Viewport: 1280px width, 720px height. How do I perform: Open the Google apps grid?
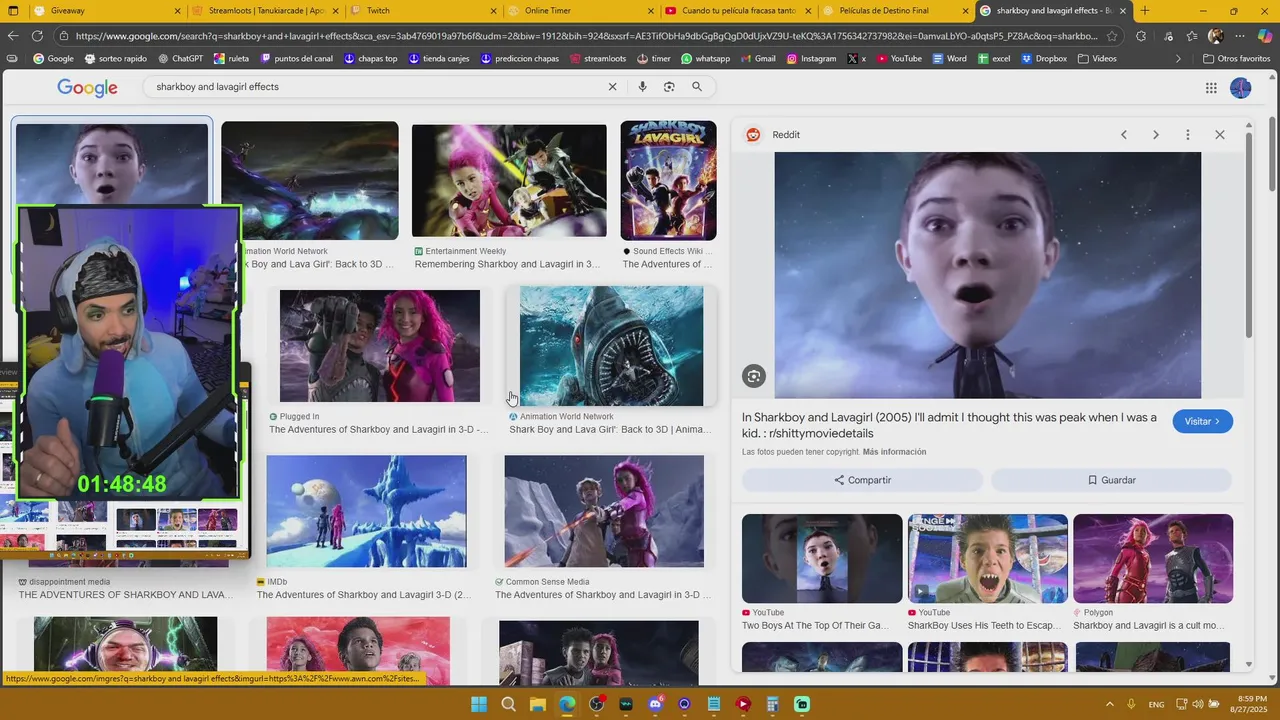[1211, 88]
